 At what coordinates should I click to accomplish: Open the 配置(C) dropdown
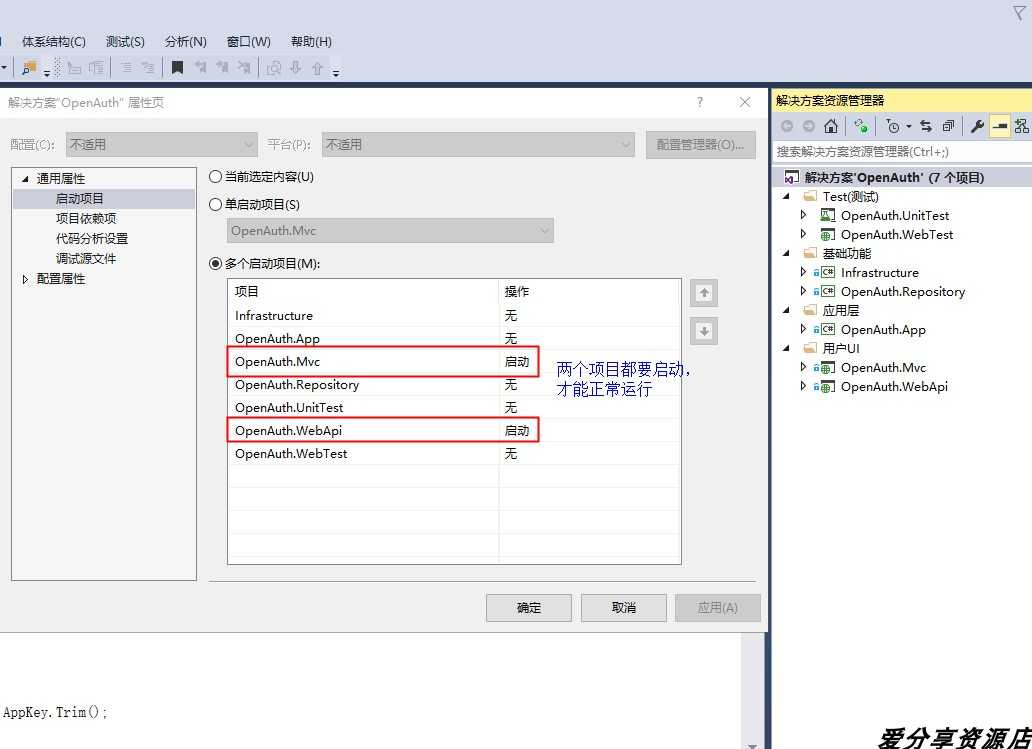(161, 144)
